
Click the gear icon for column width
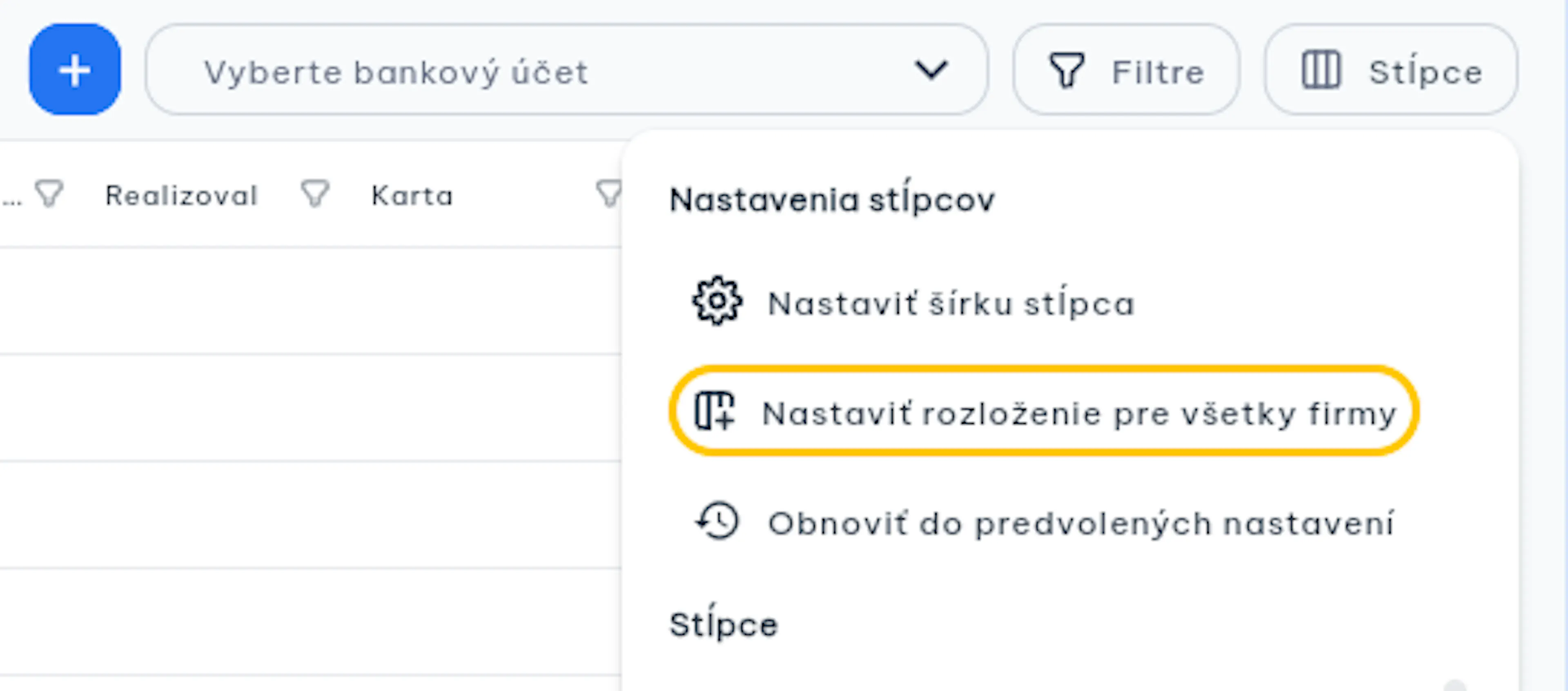click(x=717, y=301)
